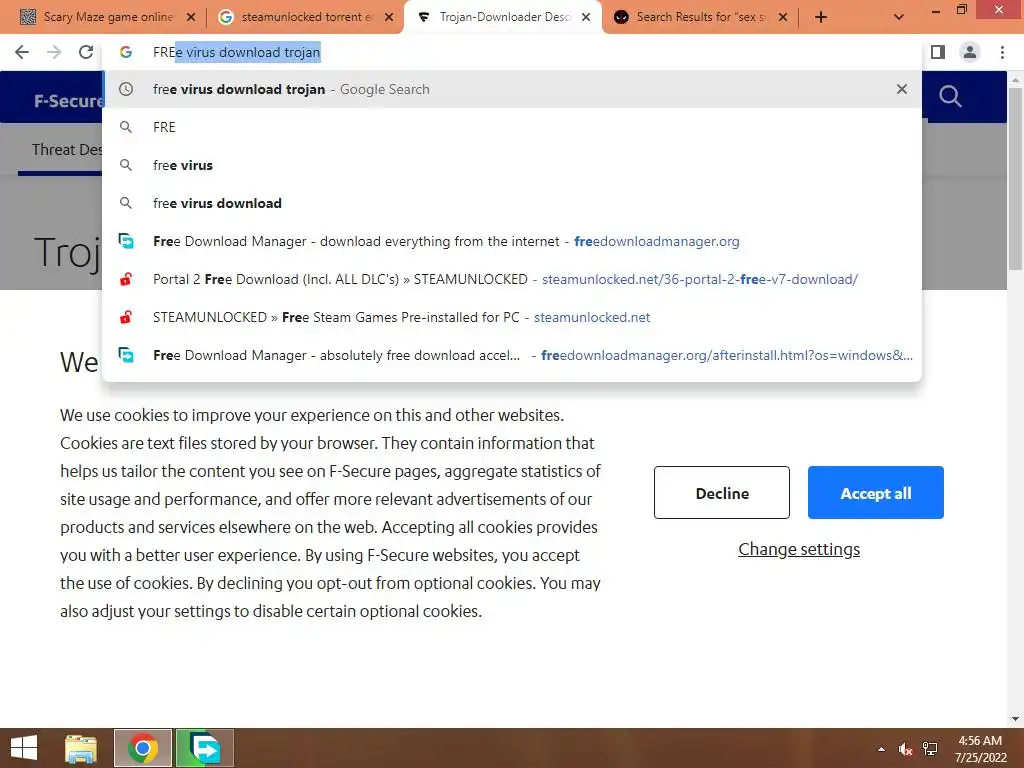Open File Explorer from the taskbar

click(x=81, y=748)
